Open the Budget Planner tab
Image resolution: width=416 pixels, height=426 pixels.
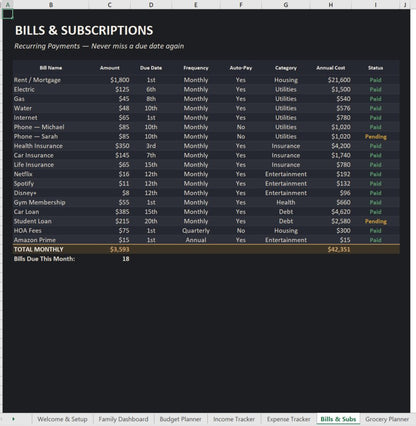click(x=180, y=419)
